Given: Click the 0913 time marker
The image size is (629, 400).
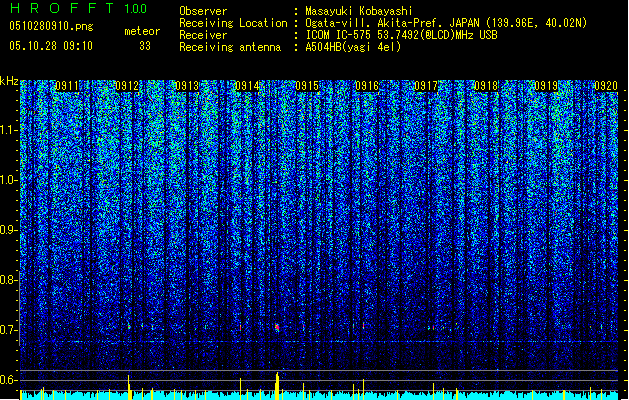Looking at the screenshot, I should click(187, 86).
